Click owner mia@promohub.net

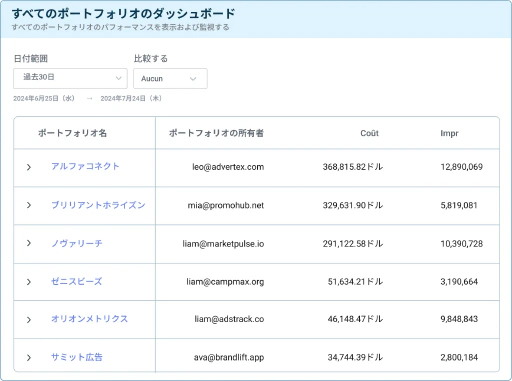(226, 205)
